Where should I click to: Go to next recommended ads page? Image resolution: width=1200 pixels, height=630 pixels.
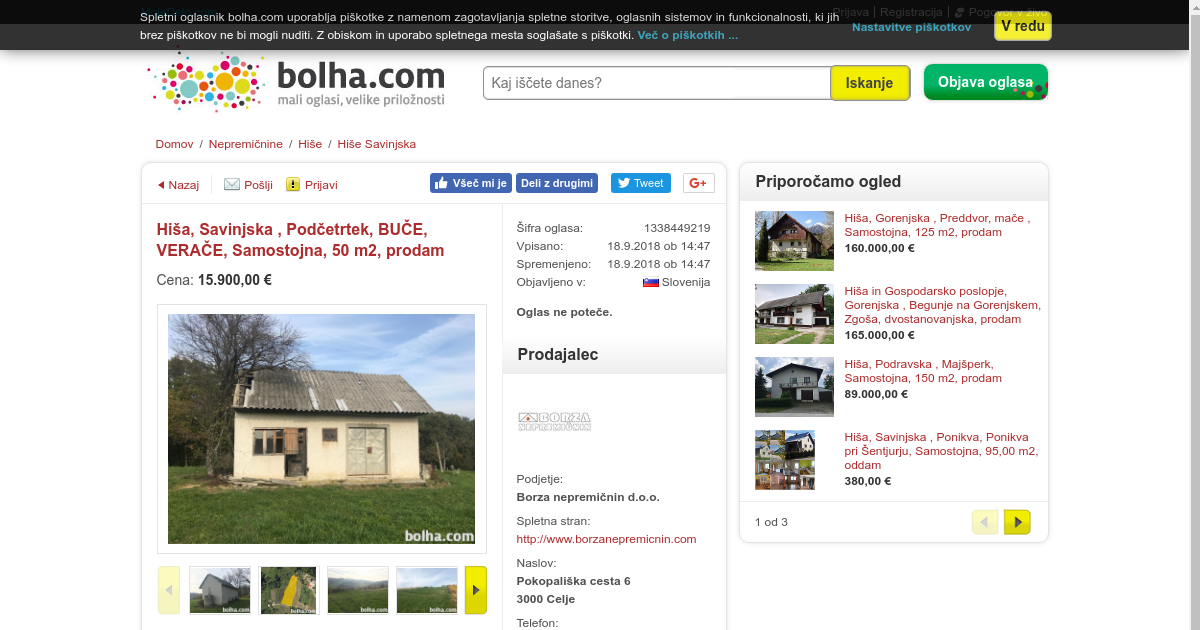(x=1017, y=522)
